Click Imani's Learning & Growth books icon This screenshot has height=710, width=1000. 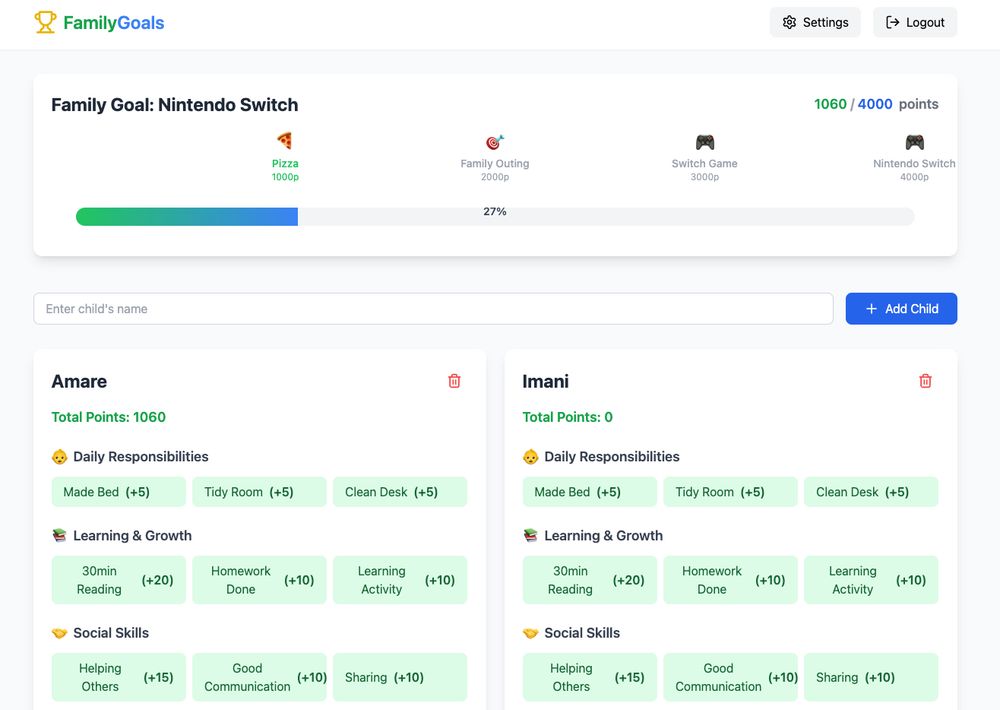[531, 536]
